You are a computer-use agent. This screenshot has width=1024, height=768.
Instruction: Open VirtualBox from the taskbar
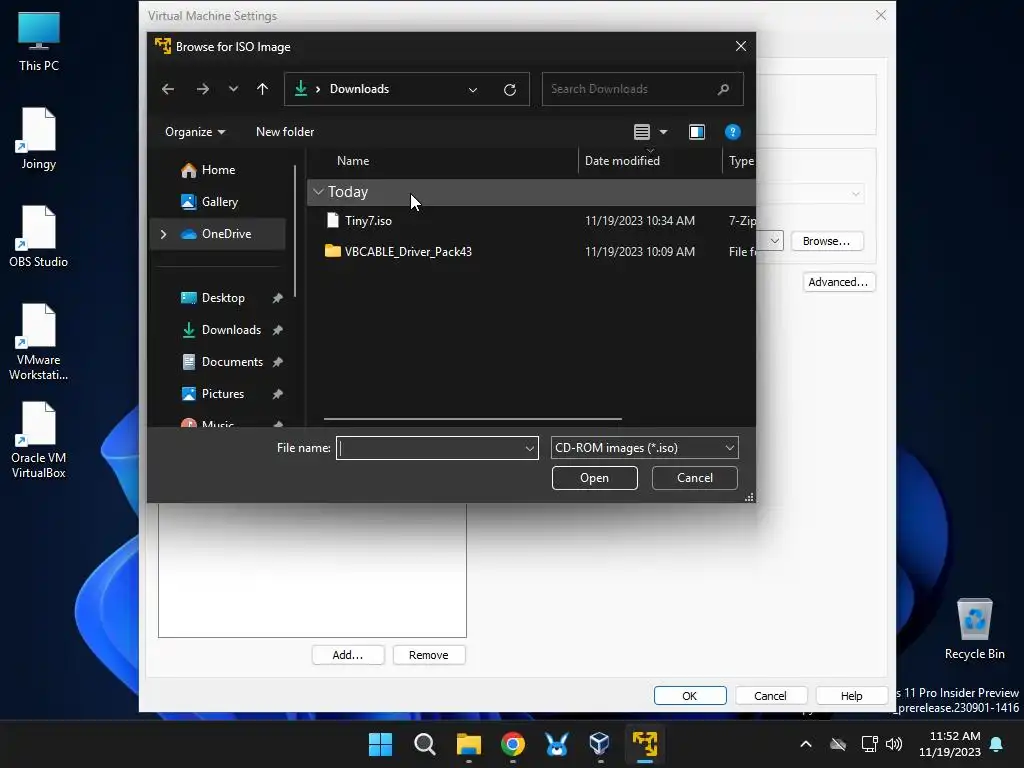(x=600, y=744)
